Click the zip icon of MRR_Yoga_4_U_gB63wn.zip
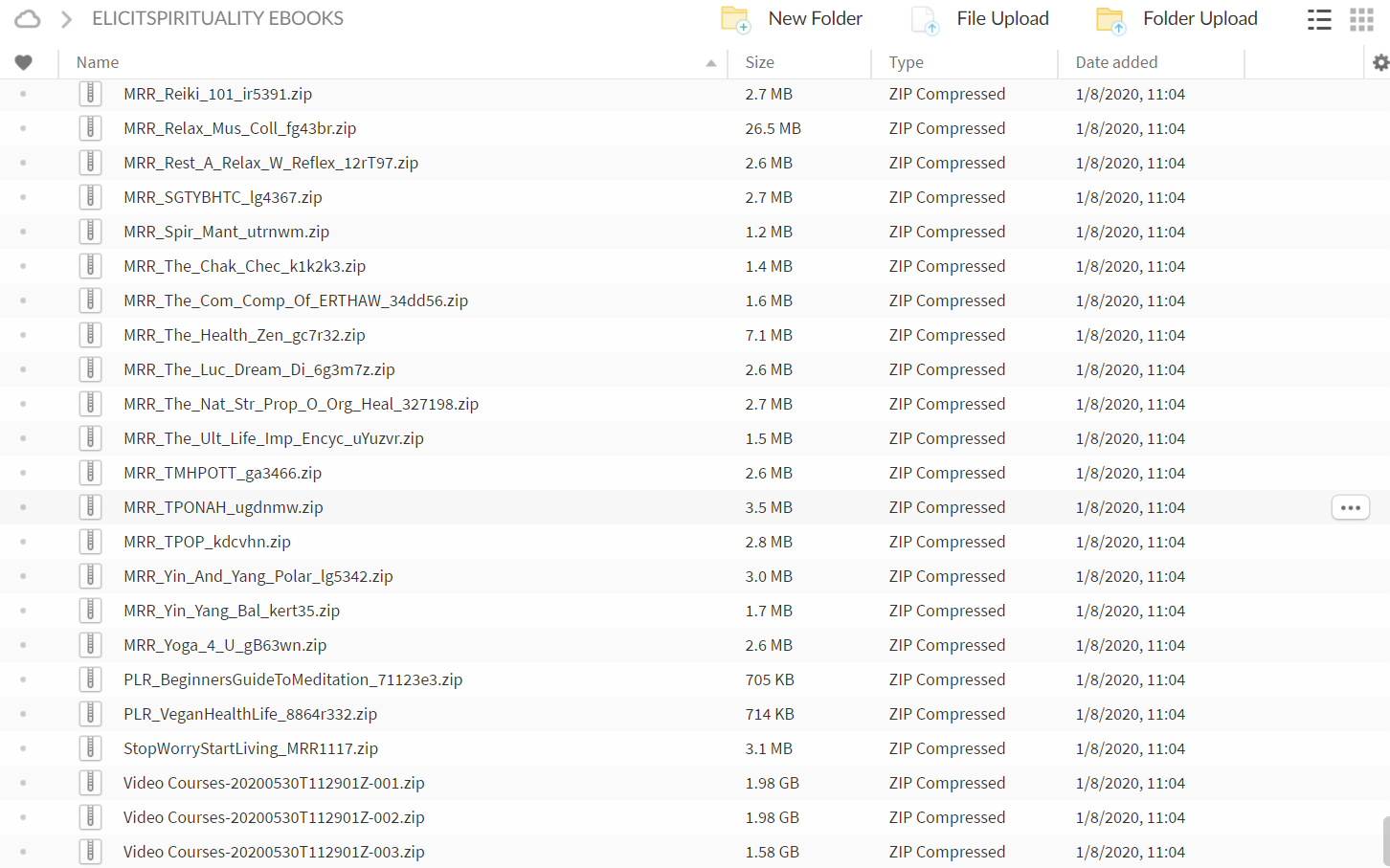 pyautogui.click(x=90, y=645)
